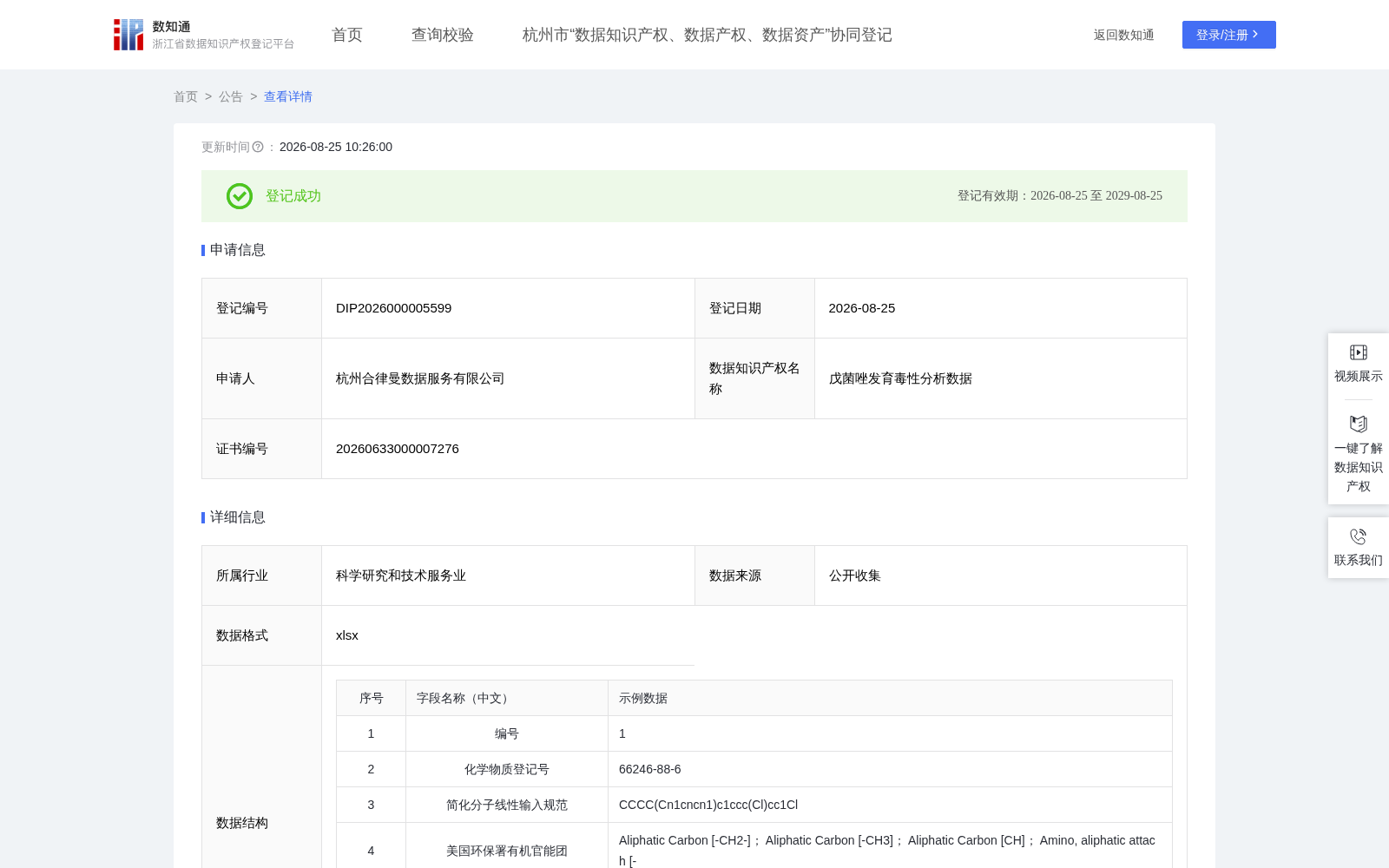1389x868 pixels.
Task: Click the update time 2026-08-25 10:26:00
Action: (x=336, y=147)
